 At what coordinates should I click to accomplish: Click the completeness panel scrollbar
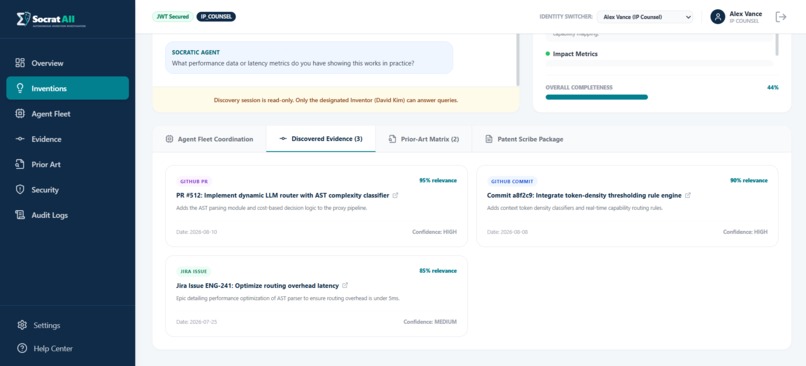coord(777,45)
